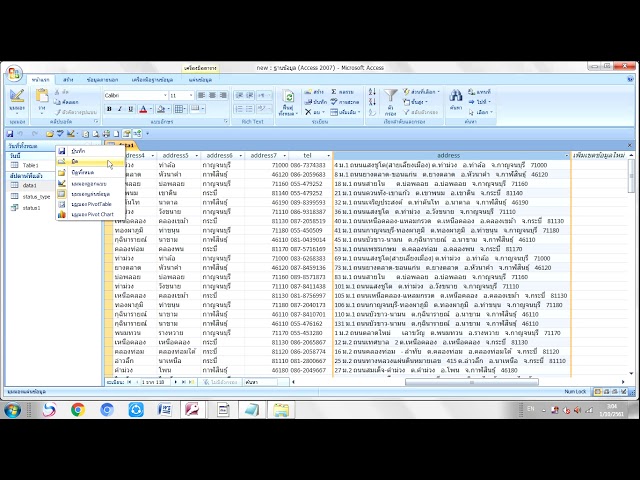Click the View button in the Home ribbon

coord(17,99)
